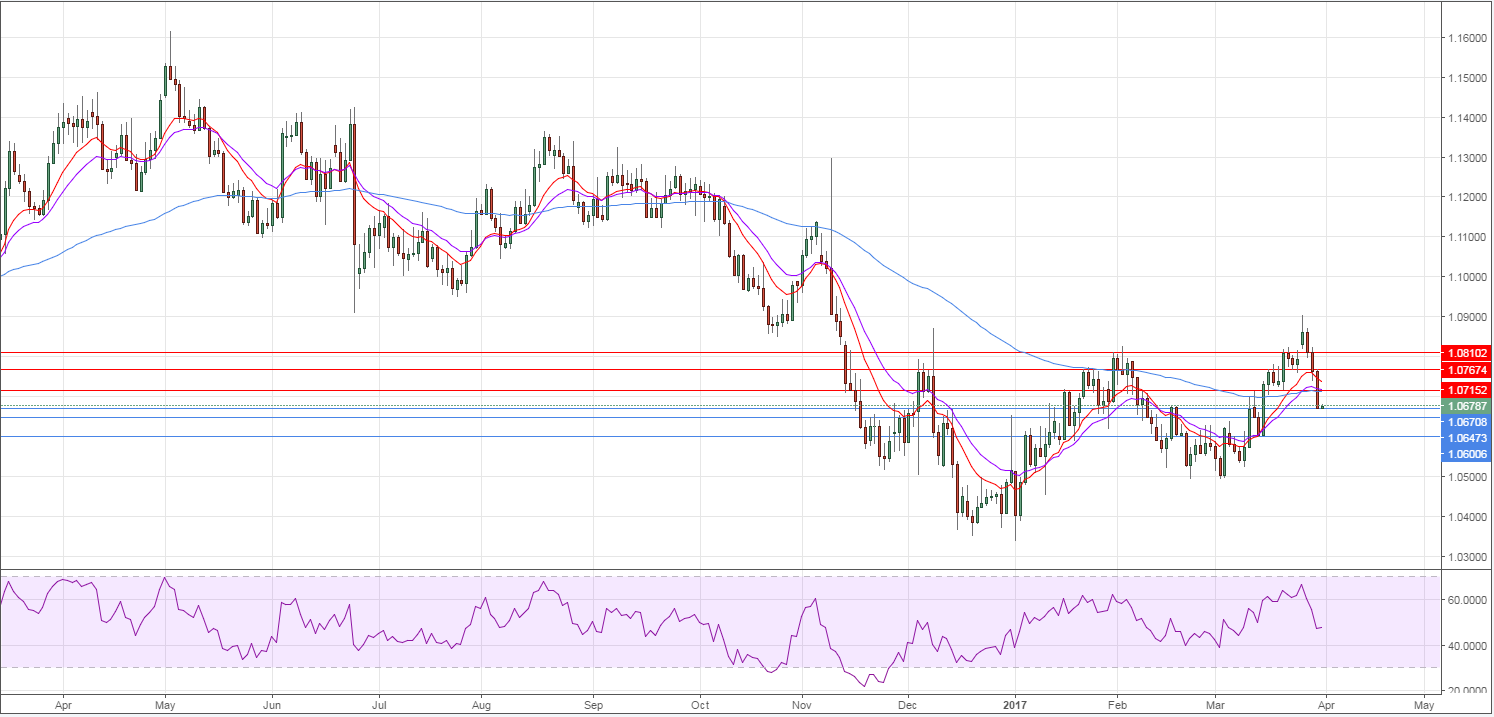Click the Feb label on the time axis
Viewport: 1494px width, 717px height.
click(1117, 704)
